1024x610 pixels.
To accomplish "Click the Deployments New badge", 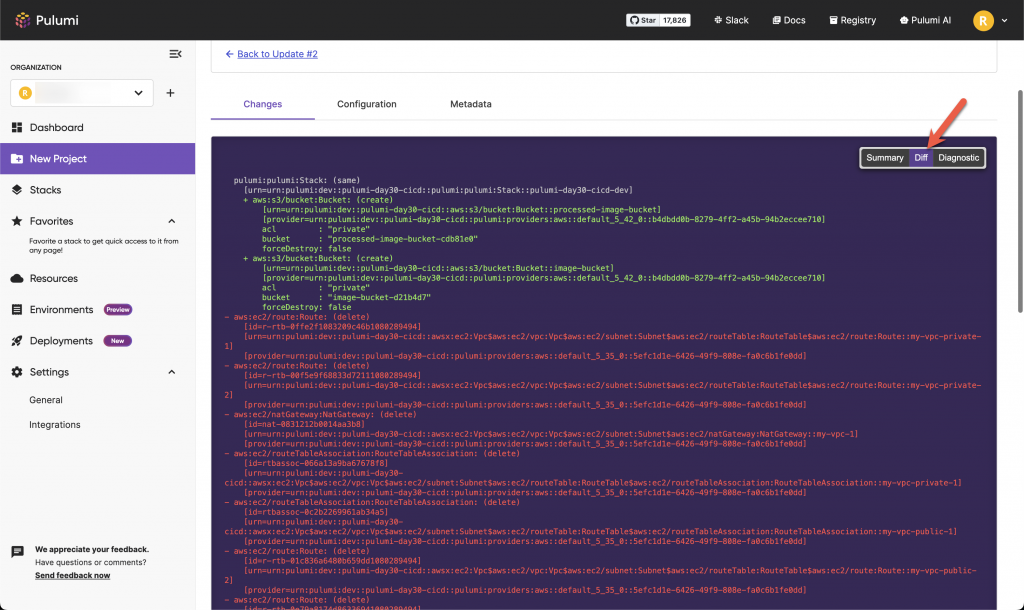I will pos(118,341).
